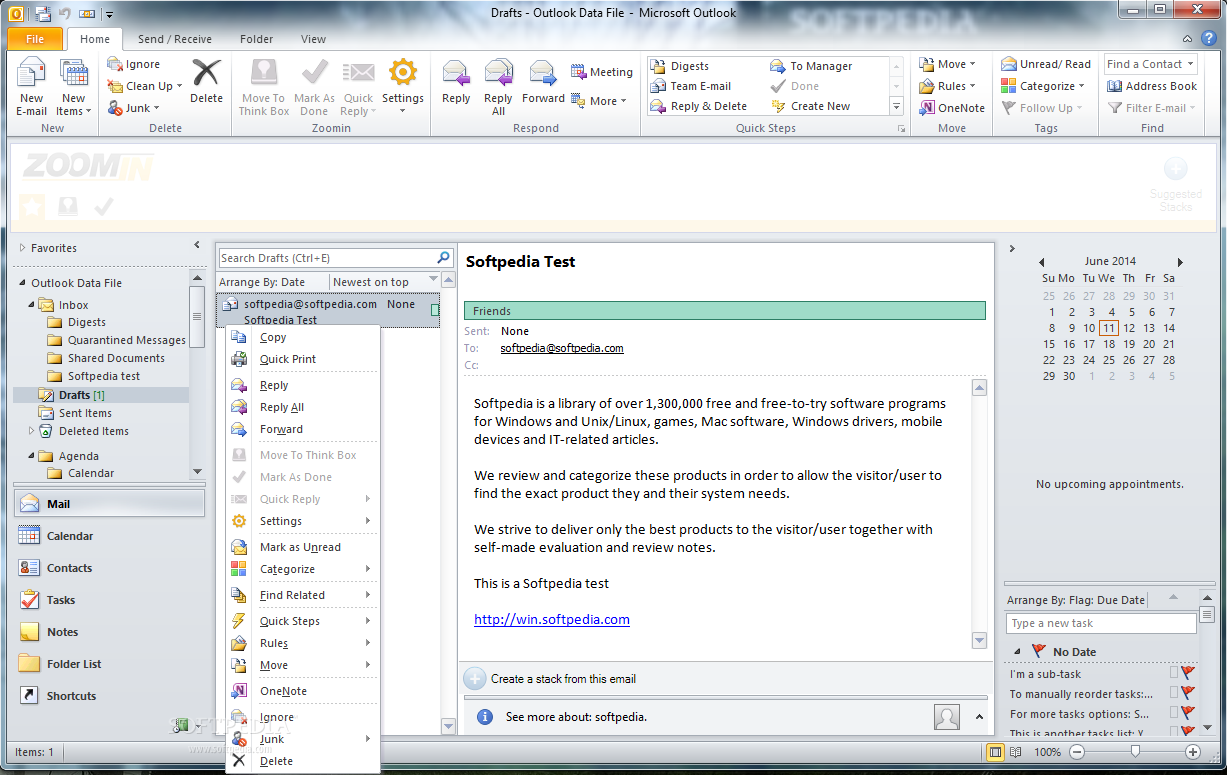Open the http://win.softpedia.com link
The width and height of the screenshot is (1227, 775).
click(552, 619)
